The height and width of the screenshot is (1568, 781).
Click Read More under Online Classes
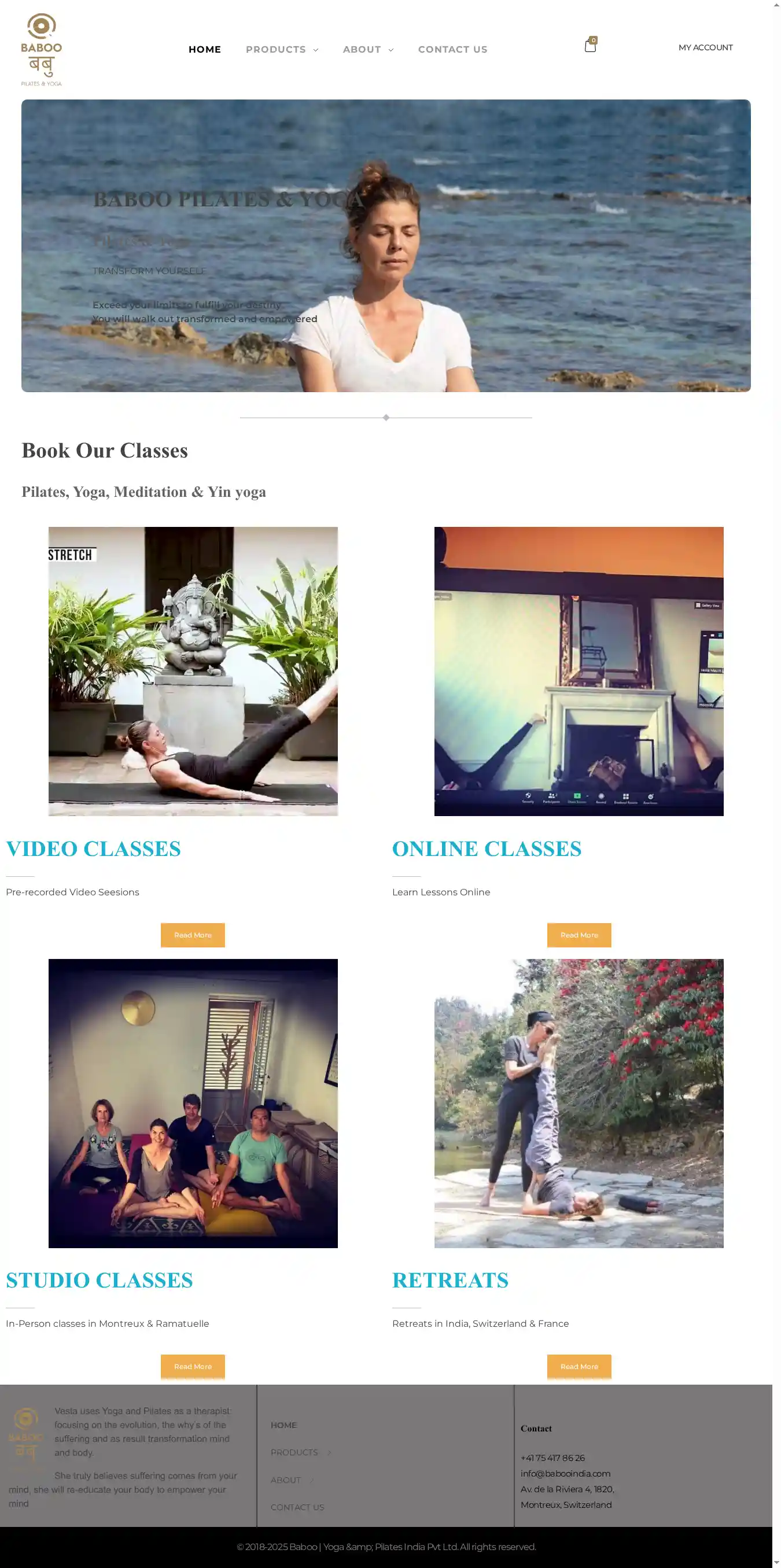click(x=579, y=935)
